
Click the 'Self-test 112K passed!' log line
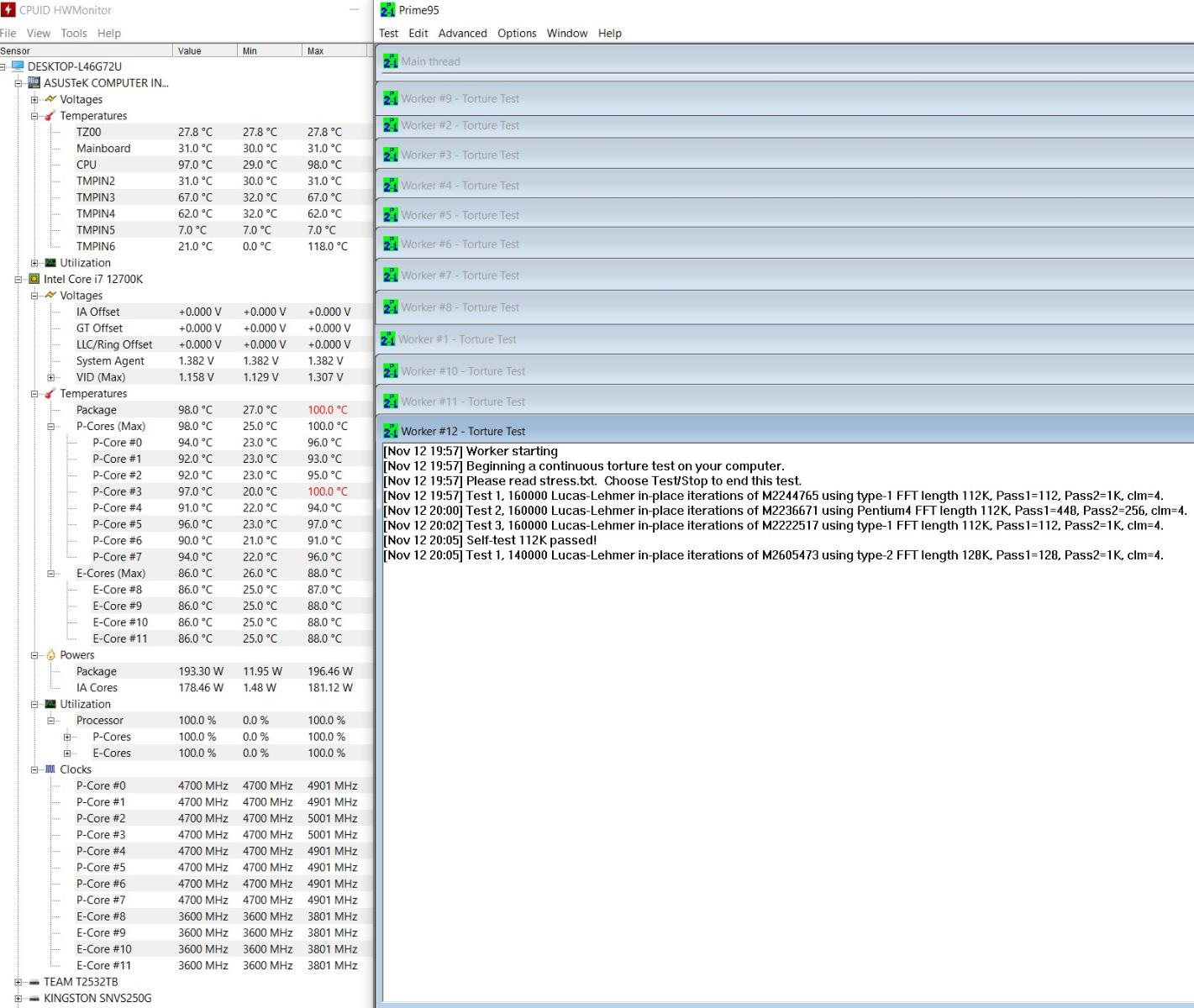tap(490, 541)
